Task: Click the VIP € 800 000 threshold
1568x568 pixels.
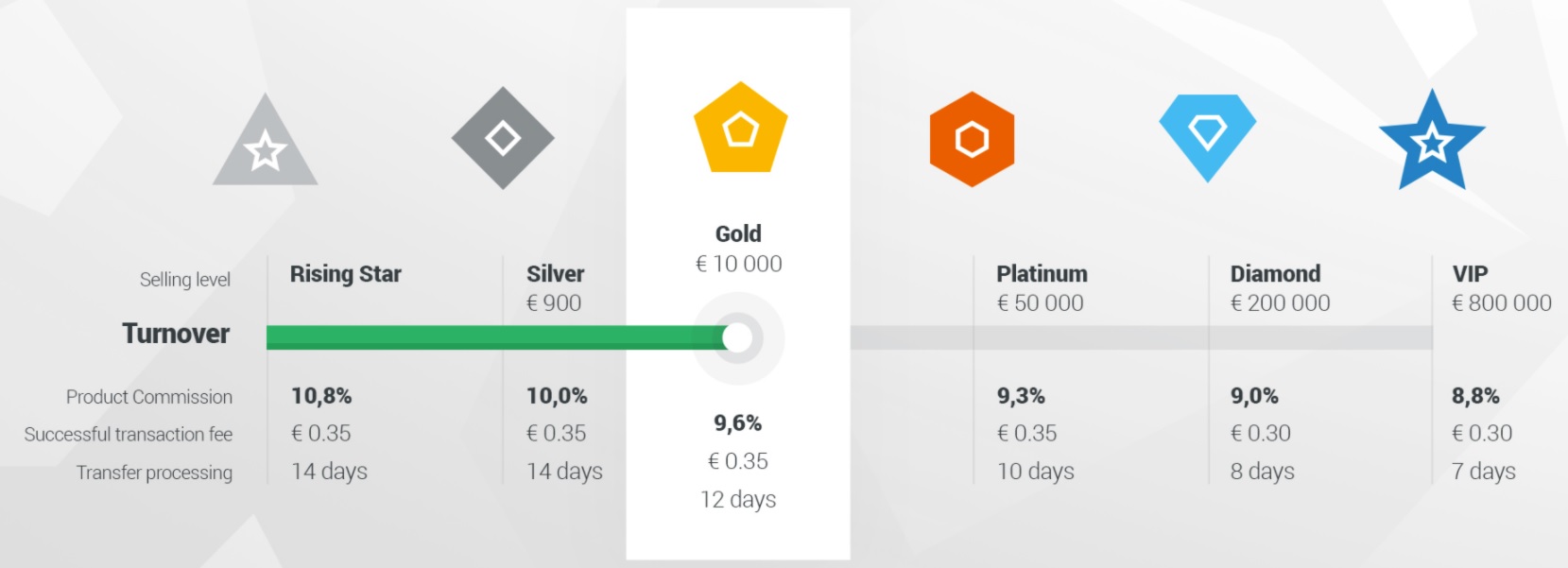Action: pyautogui.click(x=1502, y=303)
